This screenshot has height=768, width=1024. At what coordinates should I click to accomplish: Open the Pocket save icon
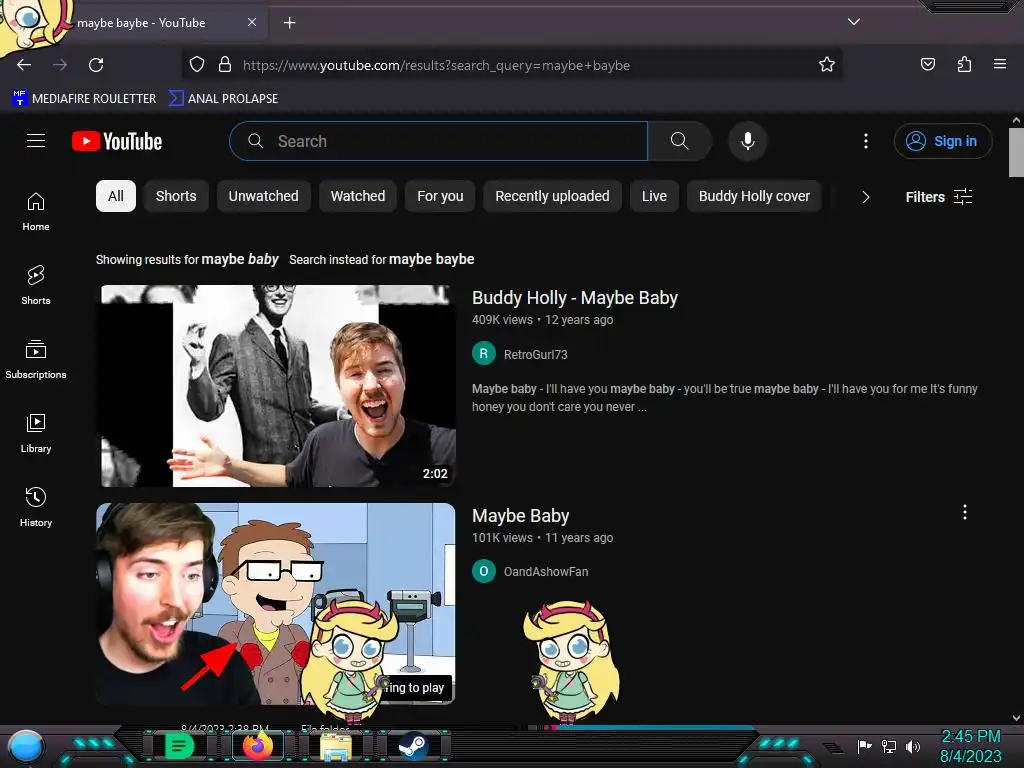(x=927, y=64)
